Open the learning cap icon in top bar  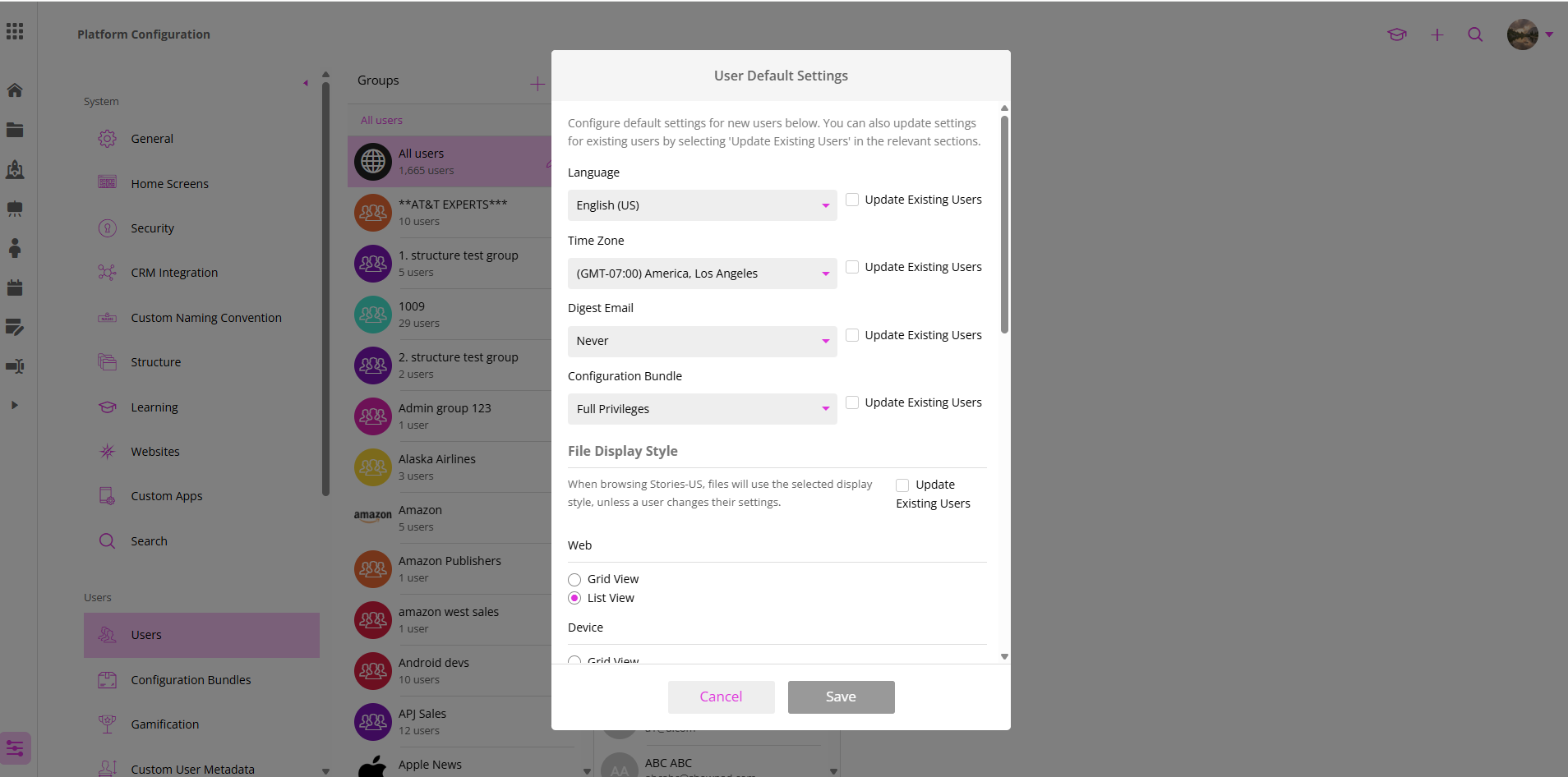point(1397,34)
